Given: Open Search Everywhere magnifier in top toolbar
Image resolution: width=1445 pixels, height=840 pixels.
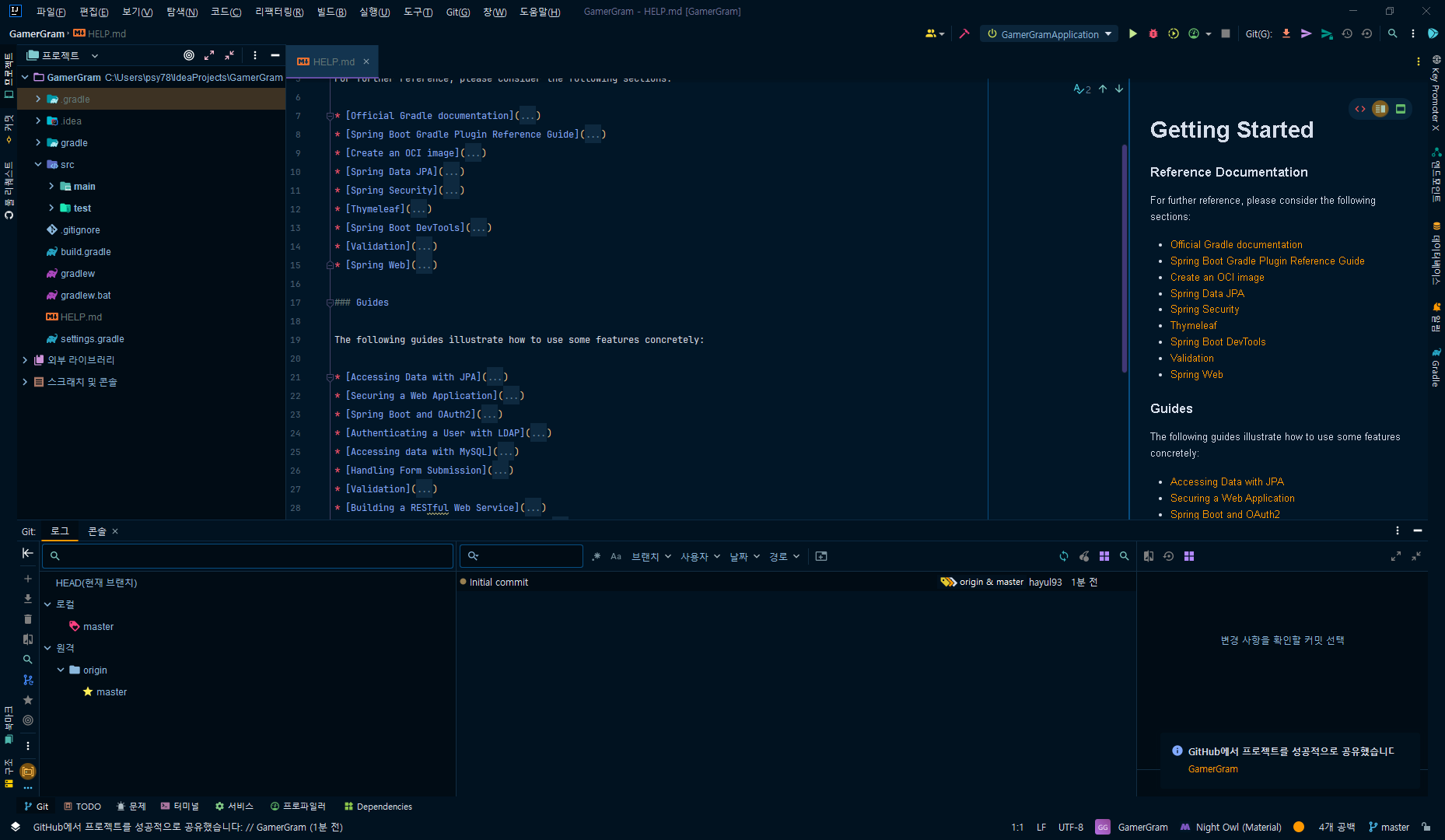Looking at the screenshot, I should (1392, 33).
